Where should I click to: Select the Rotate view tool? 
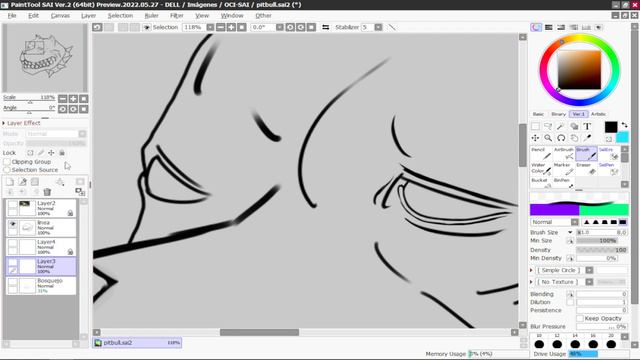[x=561, y=138]
